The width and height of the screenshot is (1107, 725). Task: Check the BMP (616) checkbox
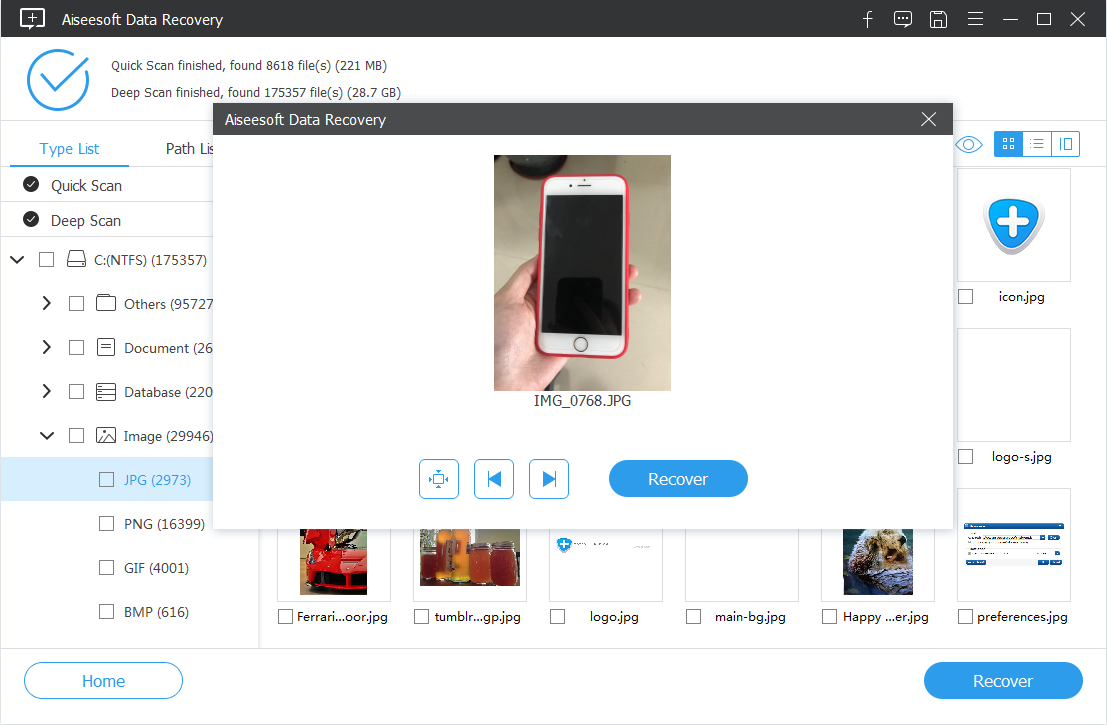tap(107, 611)
